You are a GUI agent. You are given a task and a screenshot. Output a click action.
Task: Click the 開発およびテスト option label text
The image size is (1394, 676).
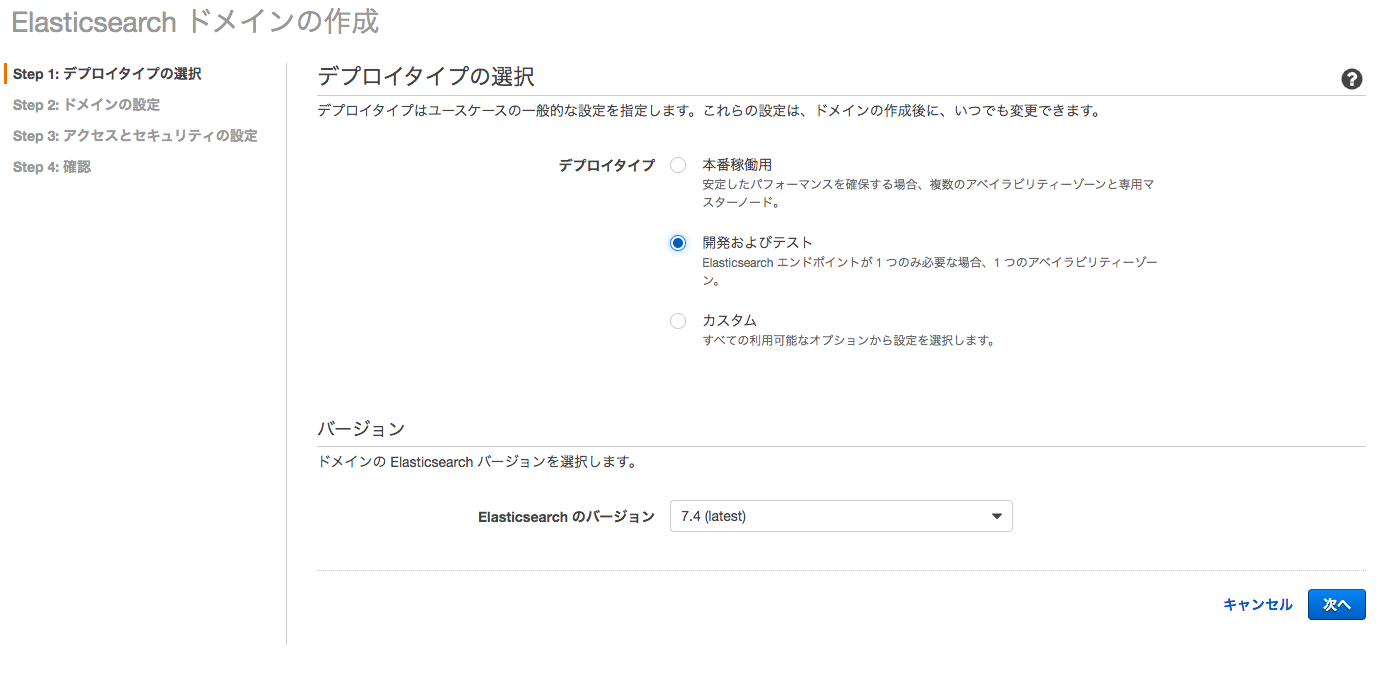pos(757,242)
